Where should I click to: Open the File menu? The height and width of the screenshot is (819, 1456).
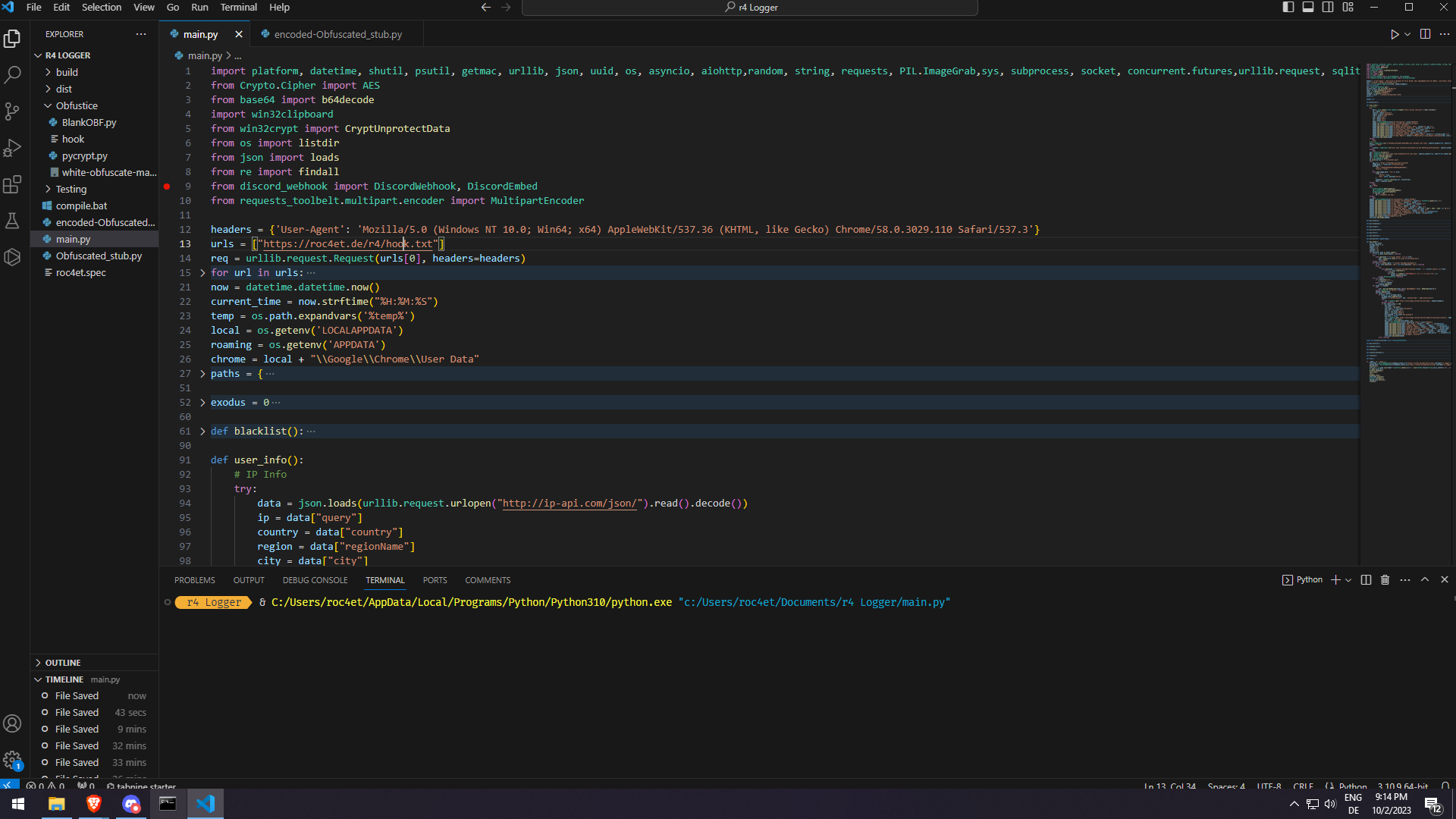pos(34,8)
